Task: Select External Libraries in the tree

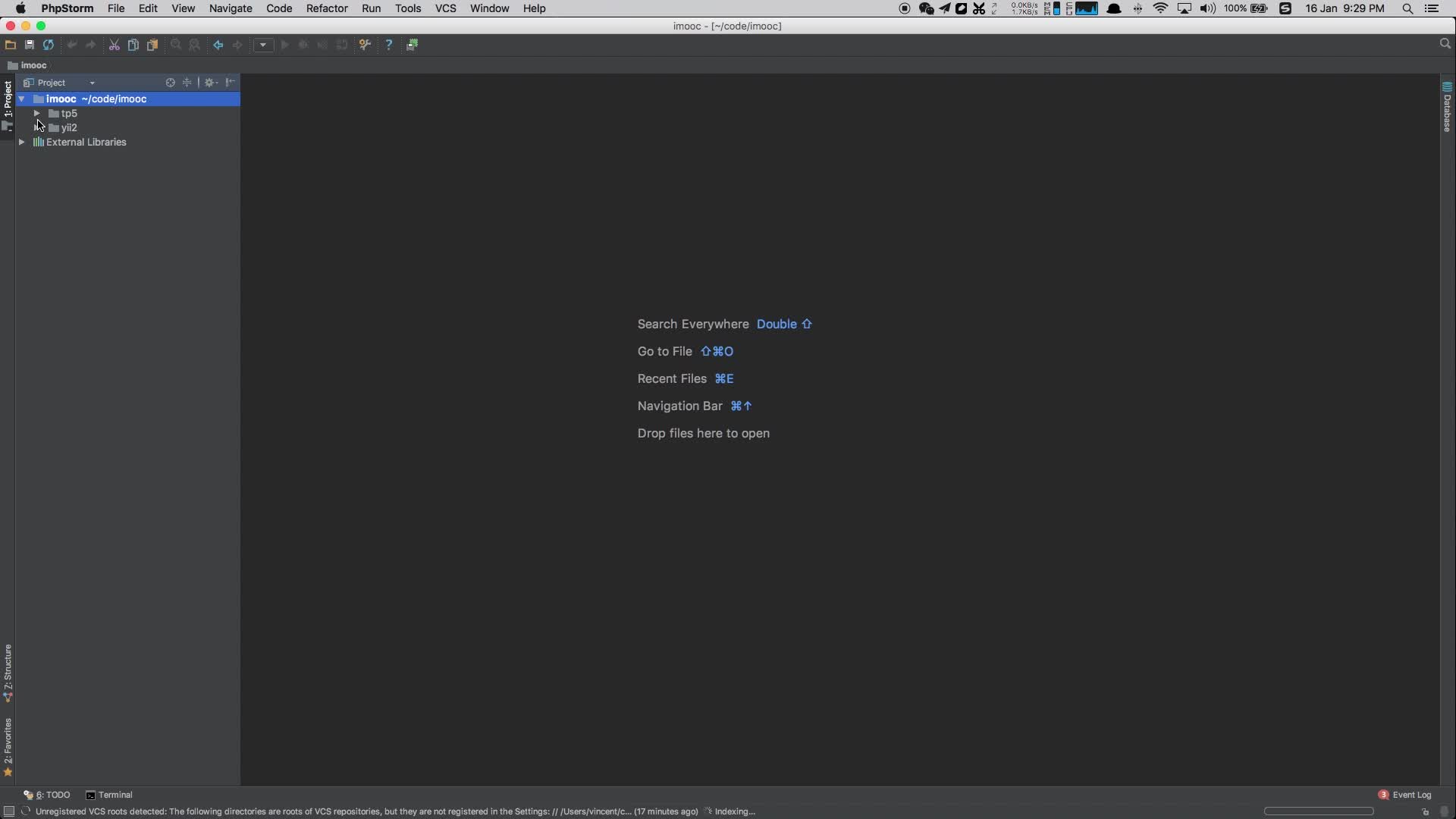Action: pos(128,143)
